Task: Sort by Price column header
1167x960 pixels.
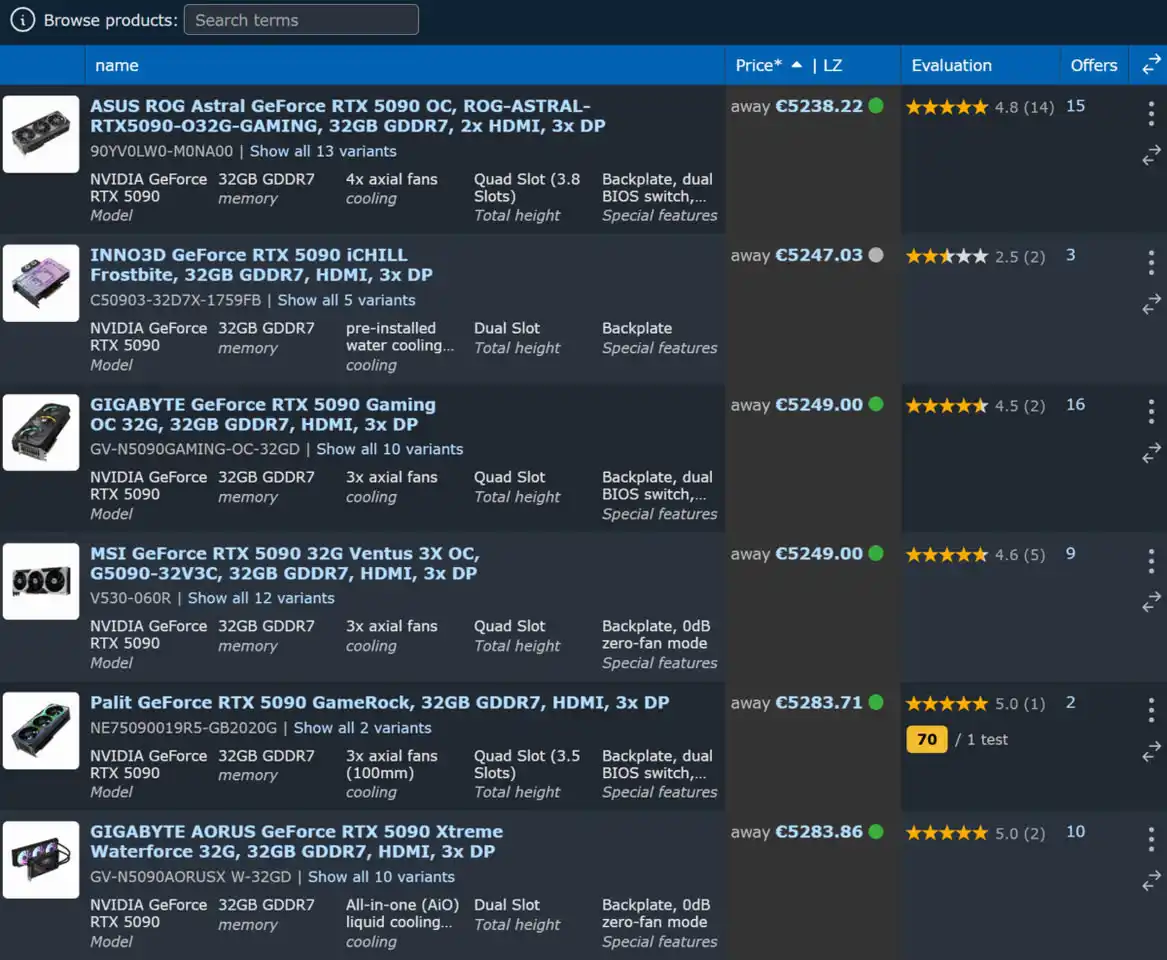Action: pyautogui.click(x=758, y=65)
